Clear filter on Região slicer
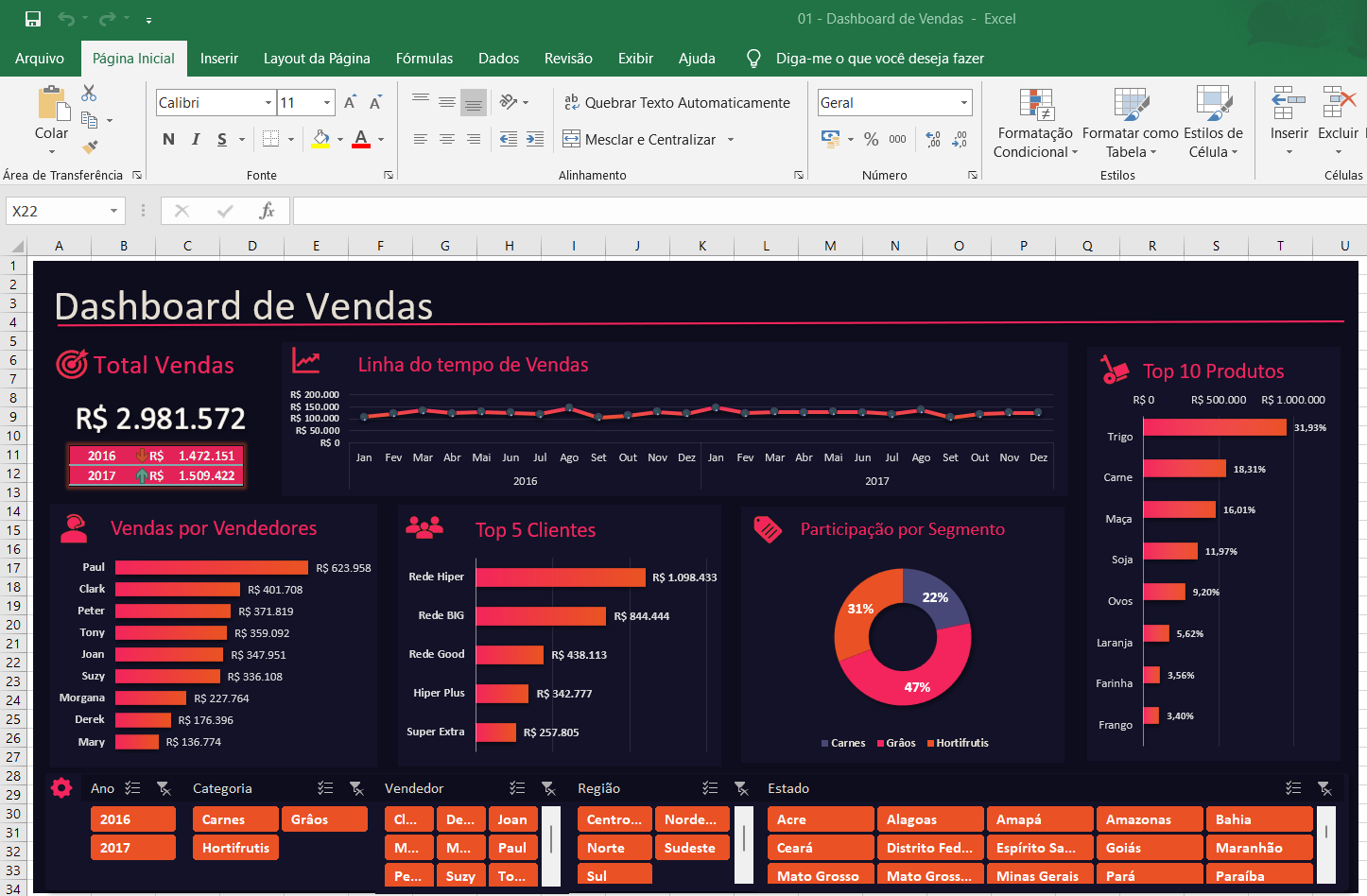The image size is (1367, 896). (x=741, y=788)
